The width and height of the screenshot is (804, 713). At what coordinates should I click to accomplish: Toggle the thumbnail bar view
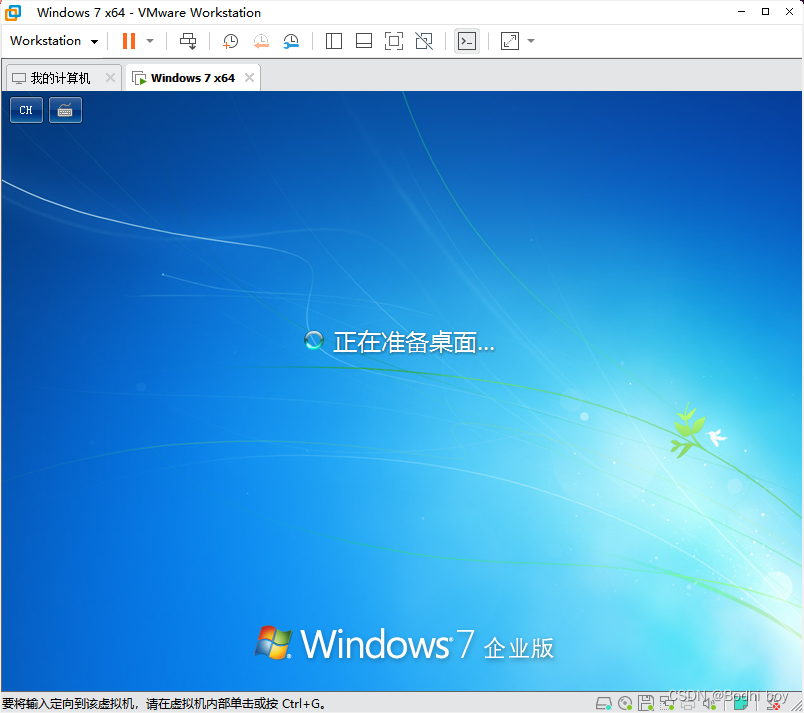[x=364, y=41]
